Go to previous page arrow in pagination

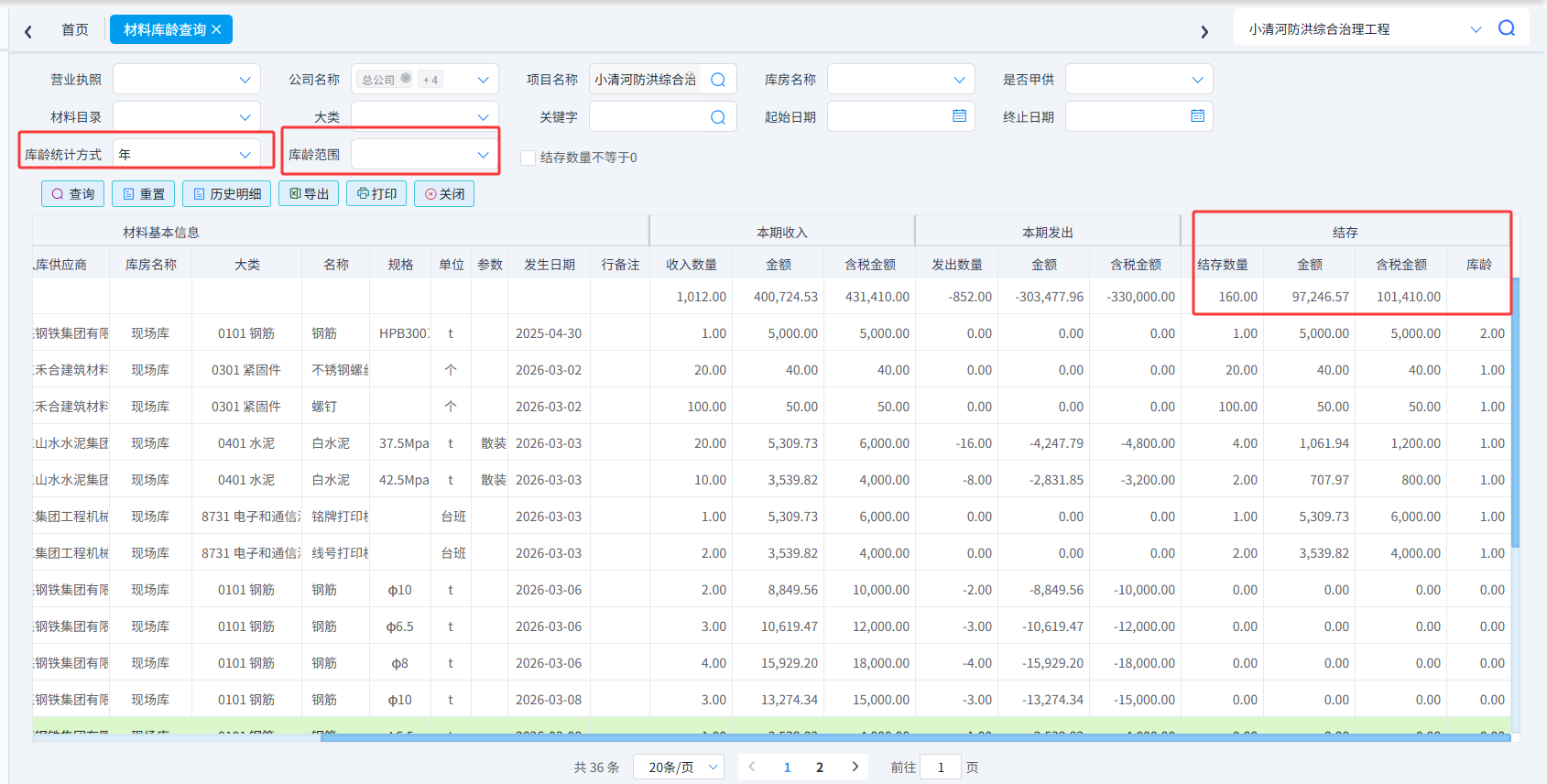tap(752, 767)
